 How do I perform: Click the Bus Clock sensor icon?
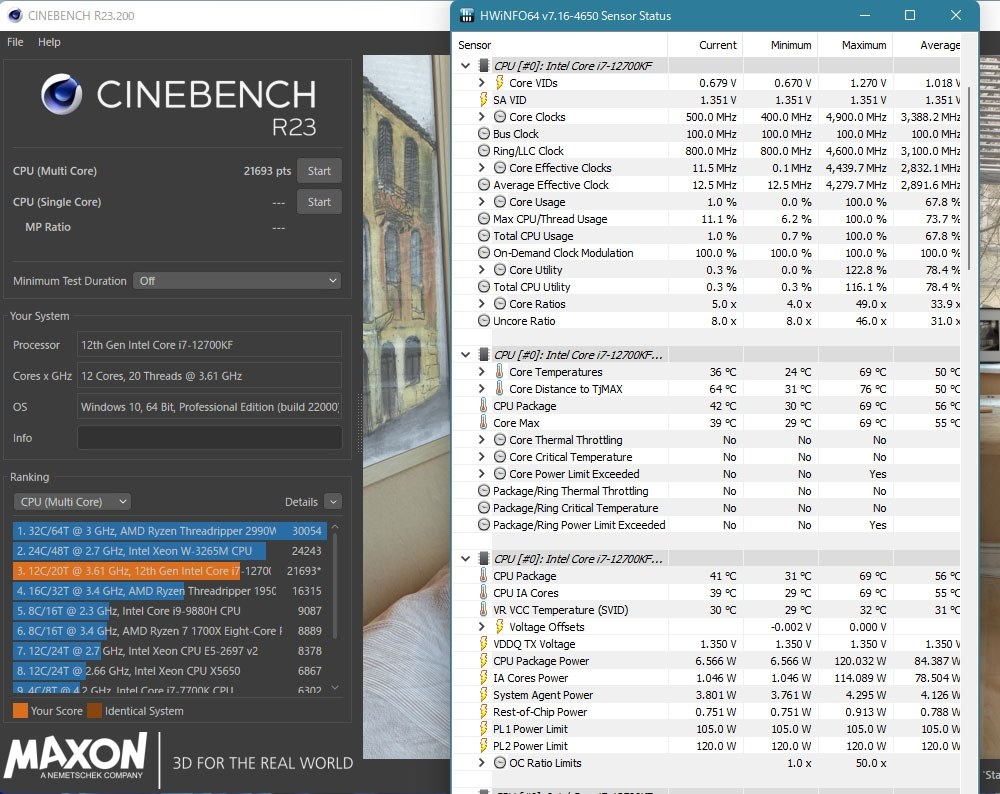coord(484,134)
